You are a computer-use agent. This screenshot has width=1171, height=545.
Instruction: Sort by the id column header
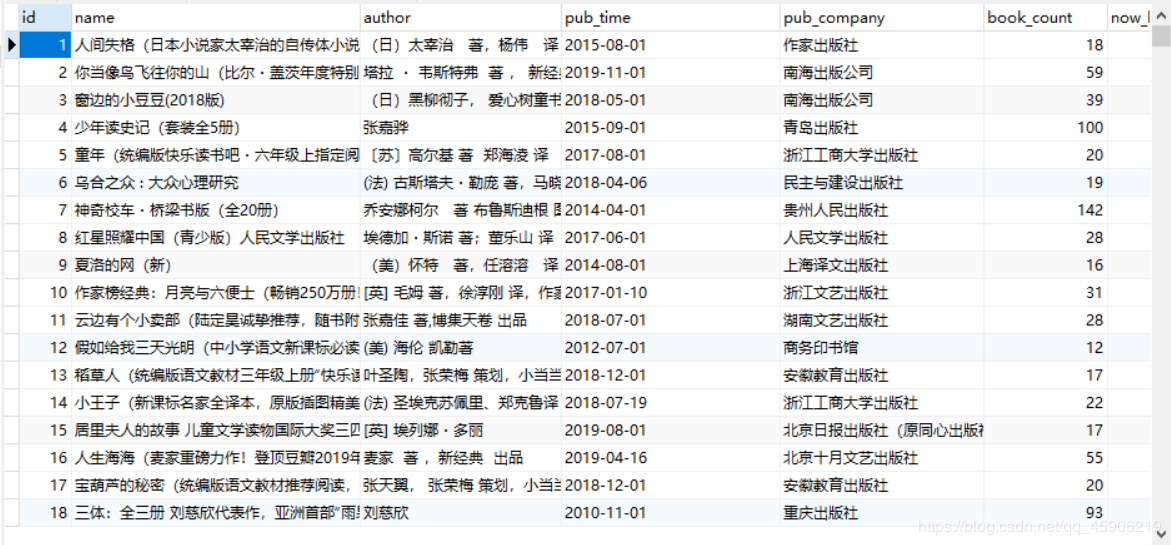click(x=45, y=17)
